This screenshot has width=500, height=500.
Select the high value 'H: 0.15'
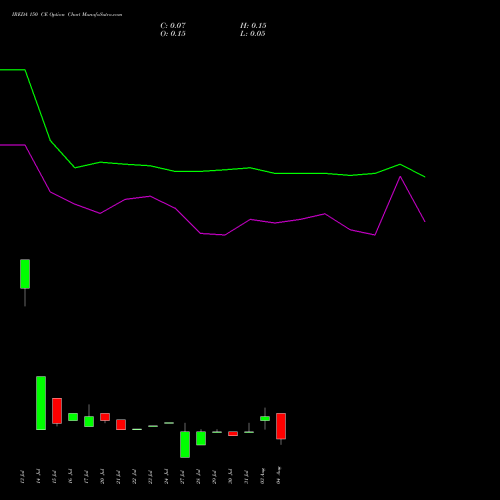253,26
